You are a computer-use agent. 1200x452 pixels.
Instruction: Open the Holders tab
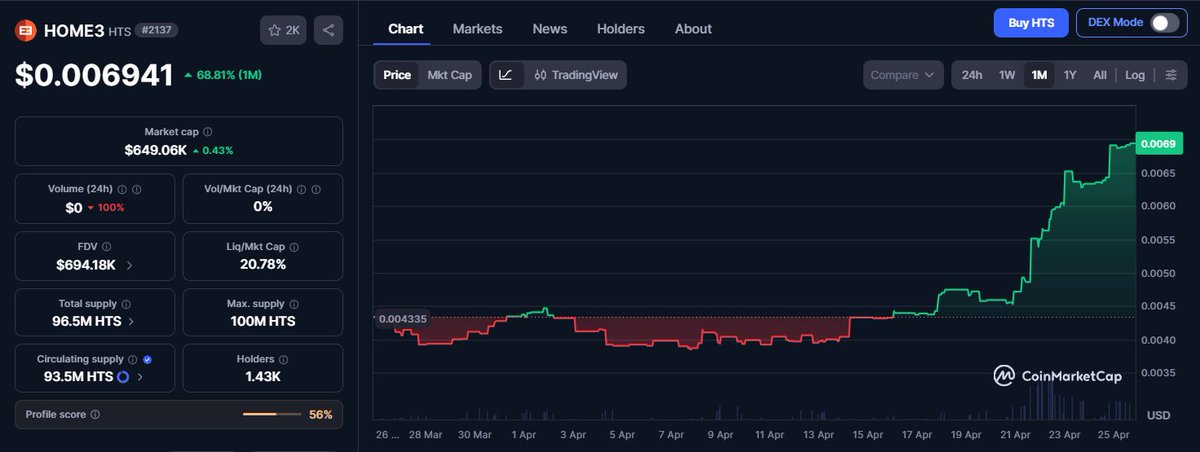click(x=621, y=29)
